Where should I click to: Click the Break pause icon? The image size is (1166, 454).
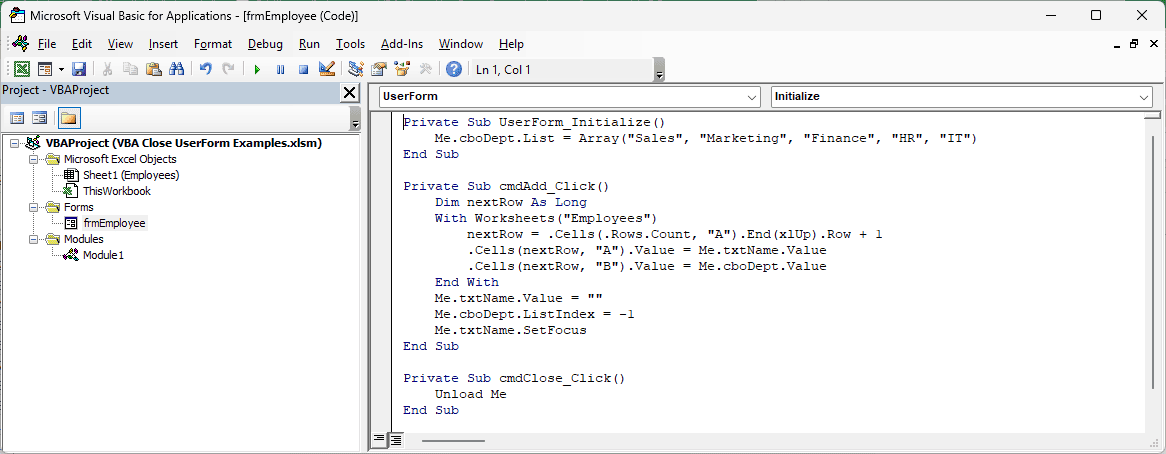(280, 69)
